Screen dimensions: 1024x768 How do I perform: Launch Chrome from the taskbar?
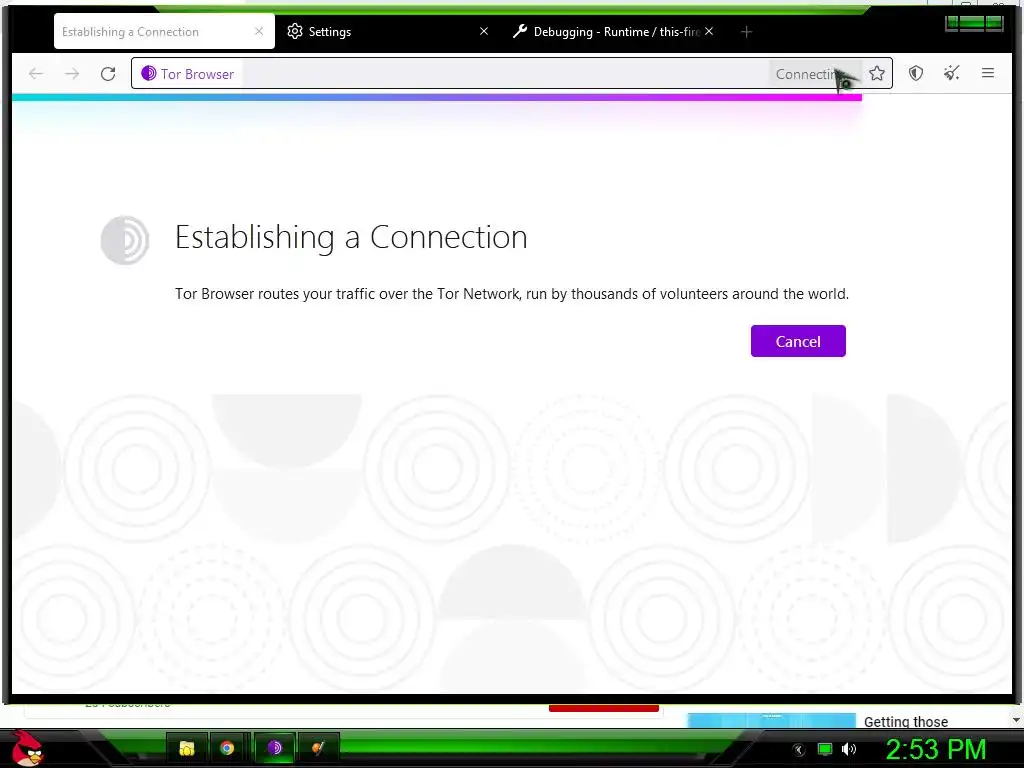coord(227,748)
